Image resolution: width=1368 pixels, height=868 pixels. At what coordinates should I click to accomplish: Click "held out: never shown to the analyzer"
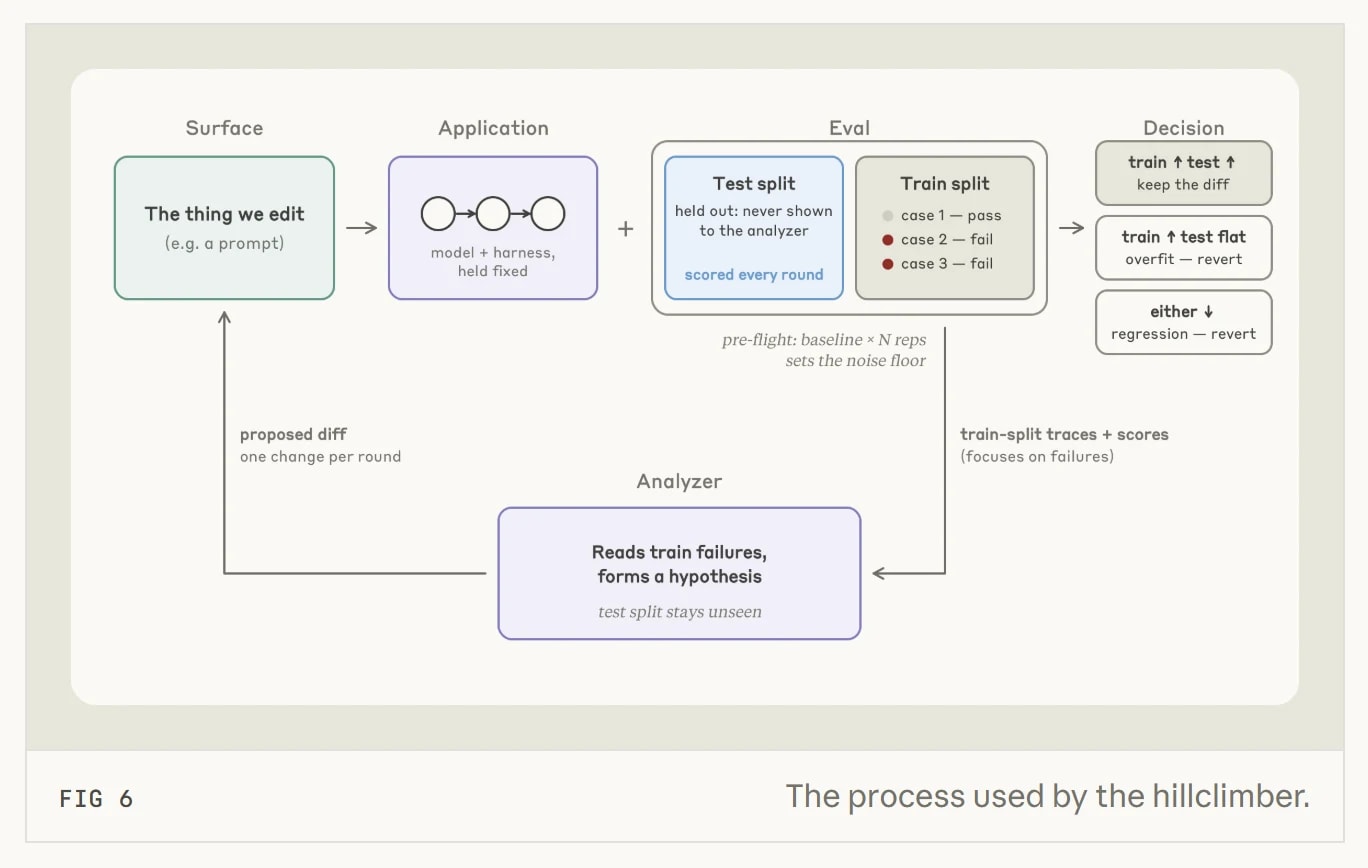(754, 221)
